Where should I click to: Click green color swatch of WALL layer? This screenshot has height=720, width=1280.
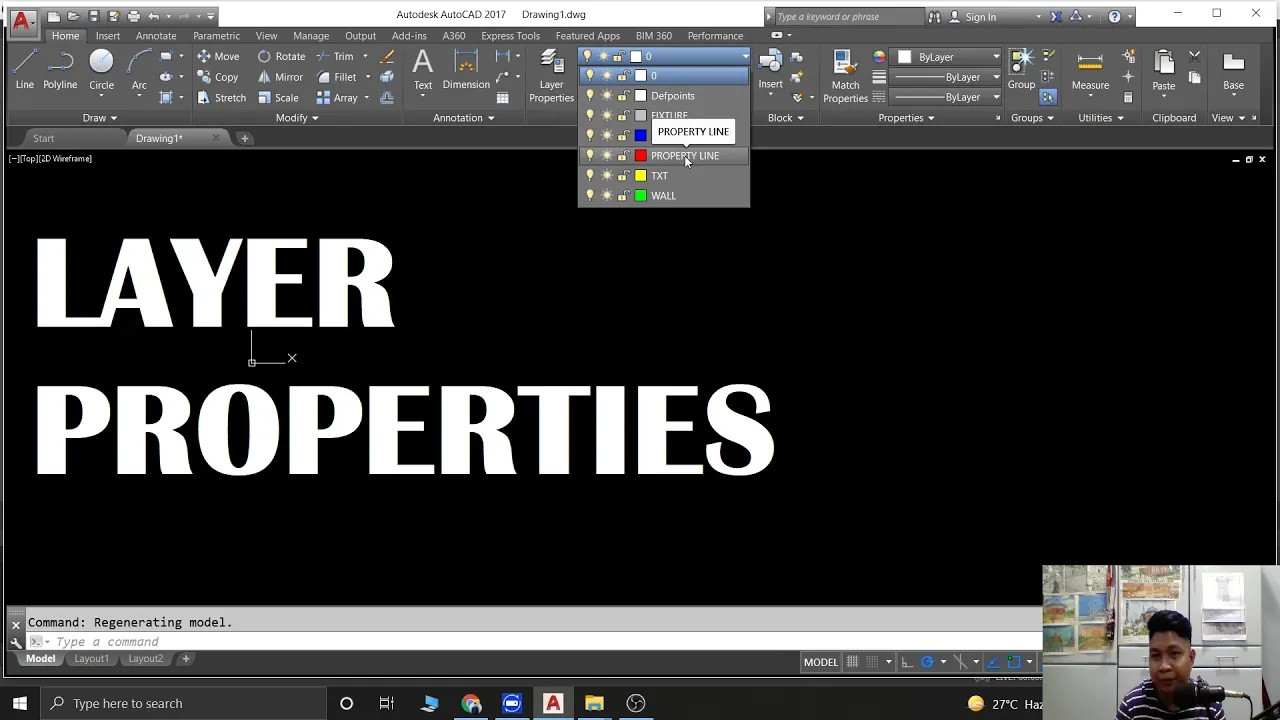[641, 196]
